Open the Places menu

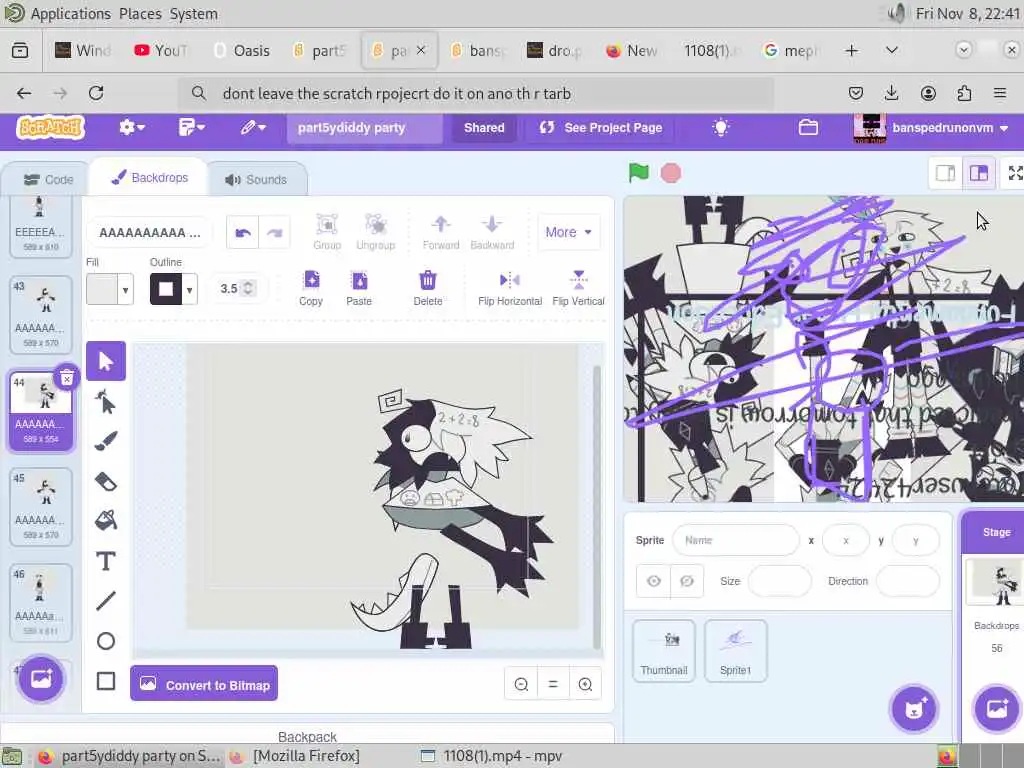[140, 14]
